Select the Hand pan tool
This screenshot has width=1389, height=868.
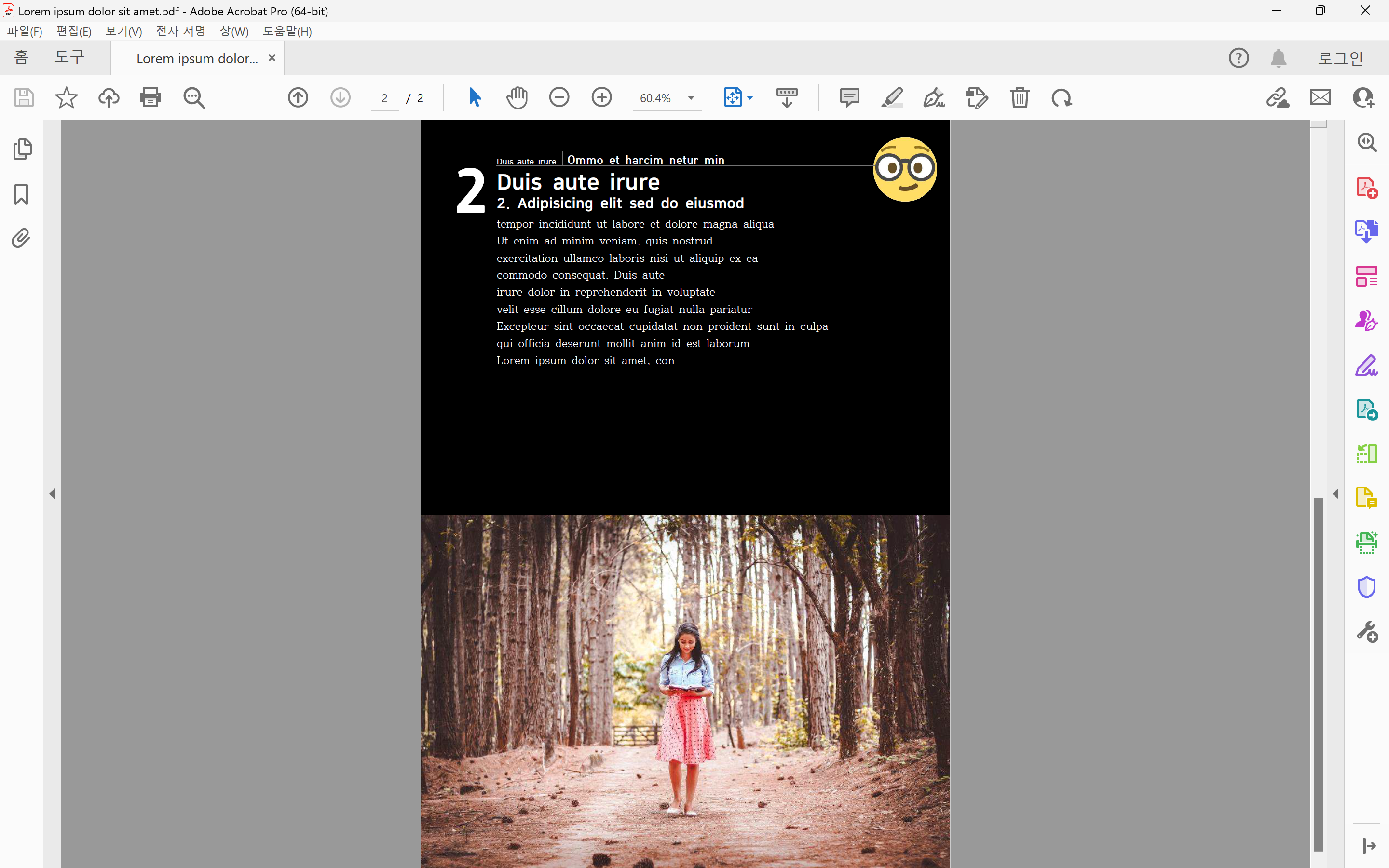517,97
